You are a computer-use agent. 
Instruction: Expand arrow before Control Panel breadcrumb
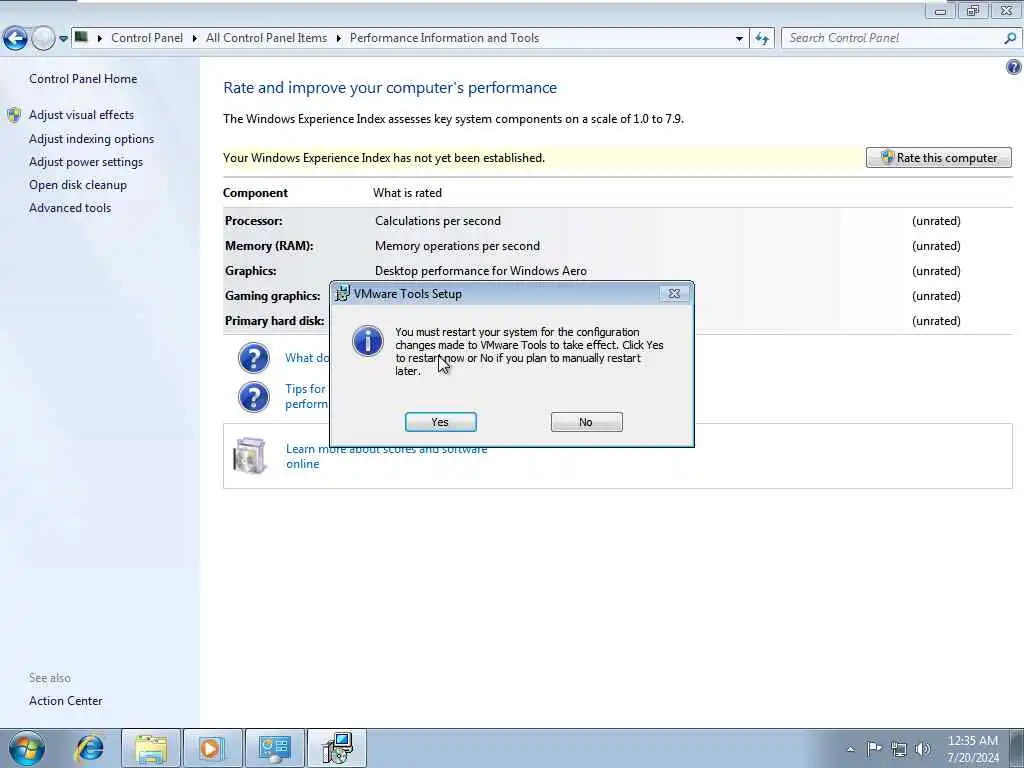pos(100,39)
